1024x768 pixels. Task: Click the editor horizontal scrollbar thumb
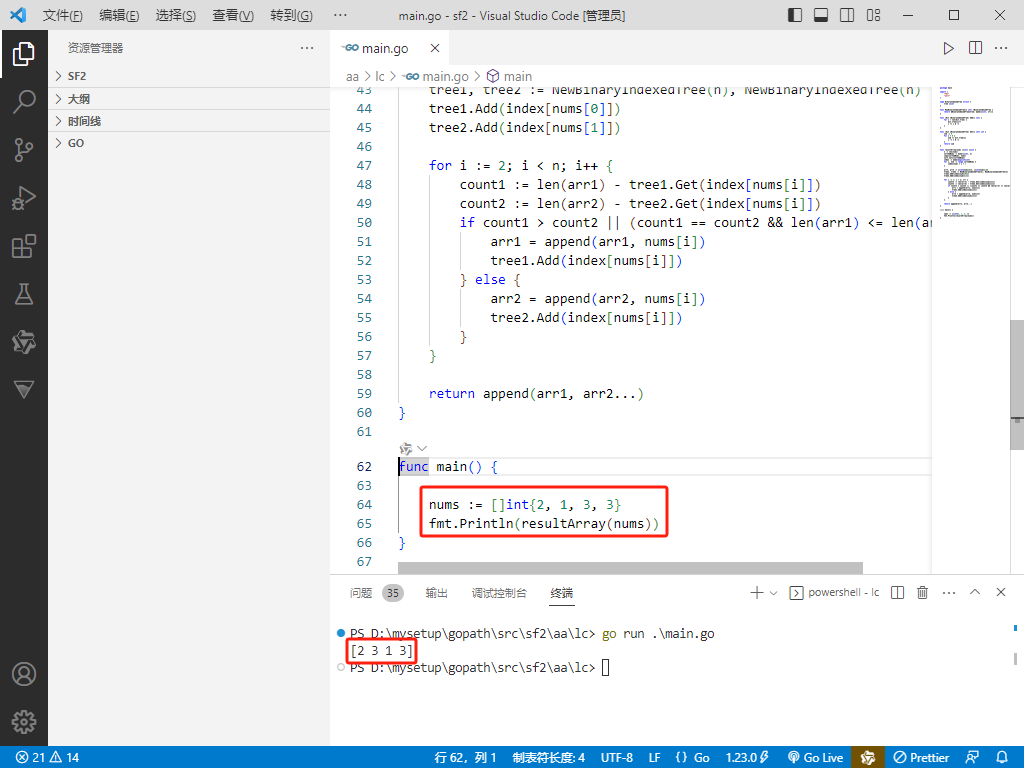630,568
